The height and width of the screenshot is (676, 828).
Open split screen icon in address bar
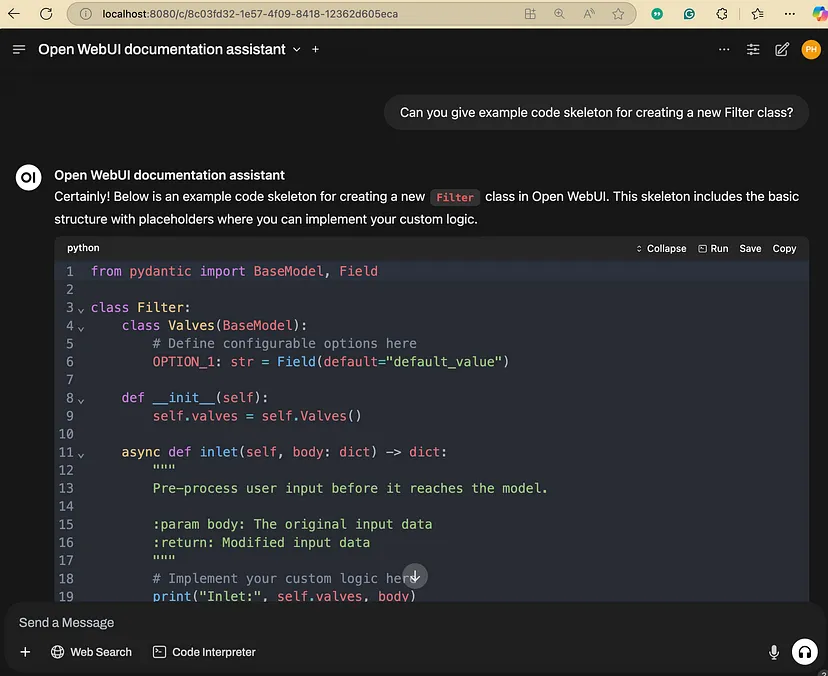pyautogui.click(x=530, y=14)
